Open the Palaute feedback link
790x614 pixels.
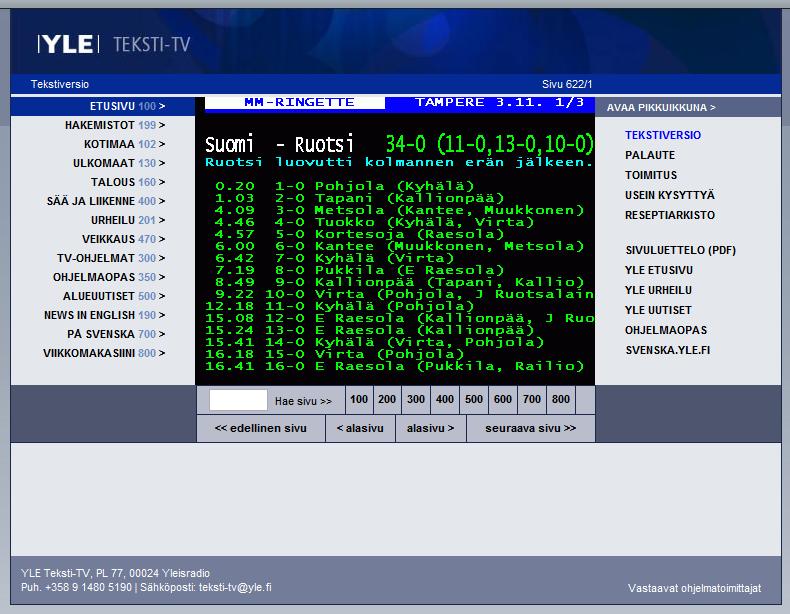click(x=650, y=155)
